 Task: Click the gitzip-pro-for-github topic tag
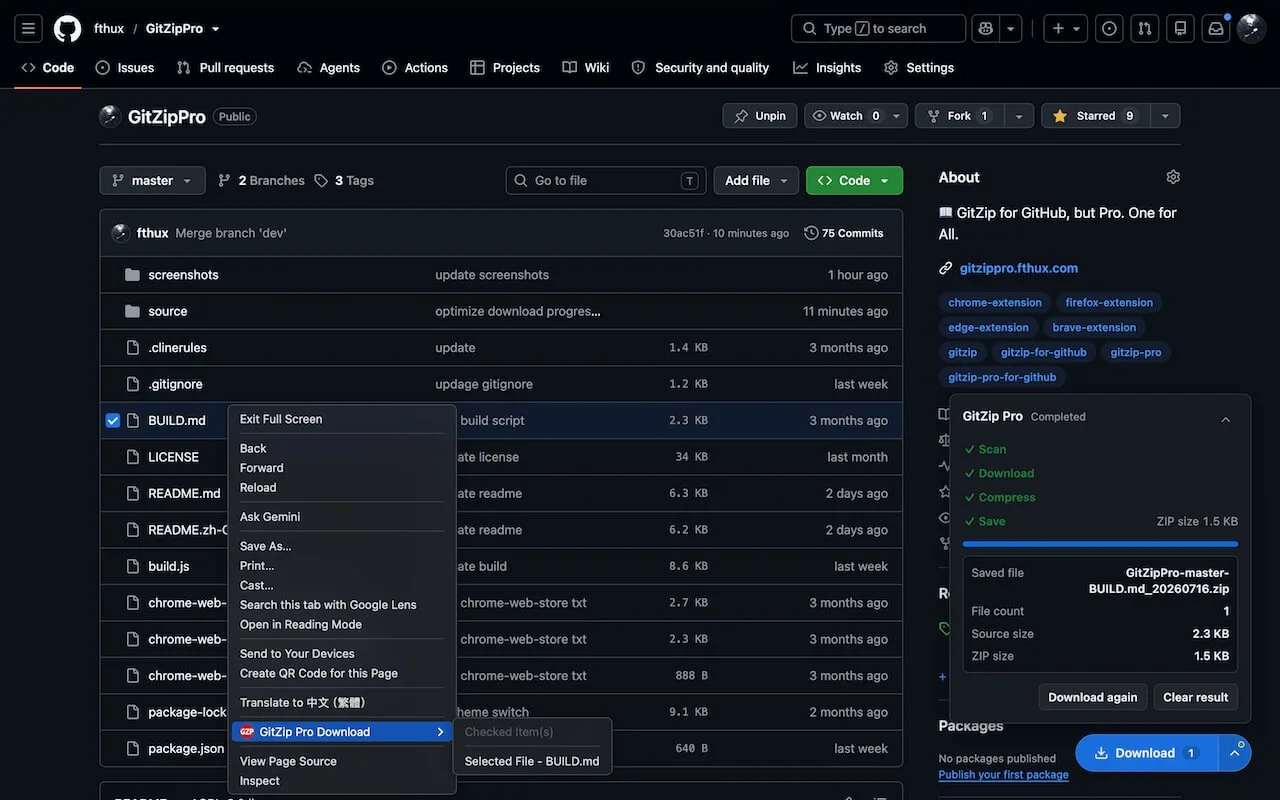click(x=1002, y=378)
